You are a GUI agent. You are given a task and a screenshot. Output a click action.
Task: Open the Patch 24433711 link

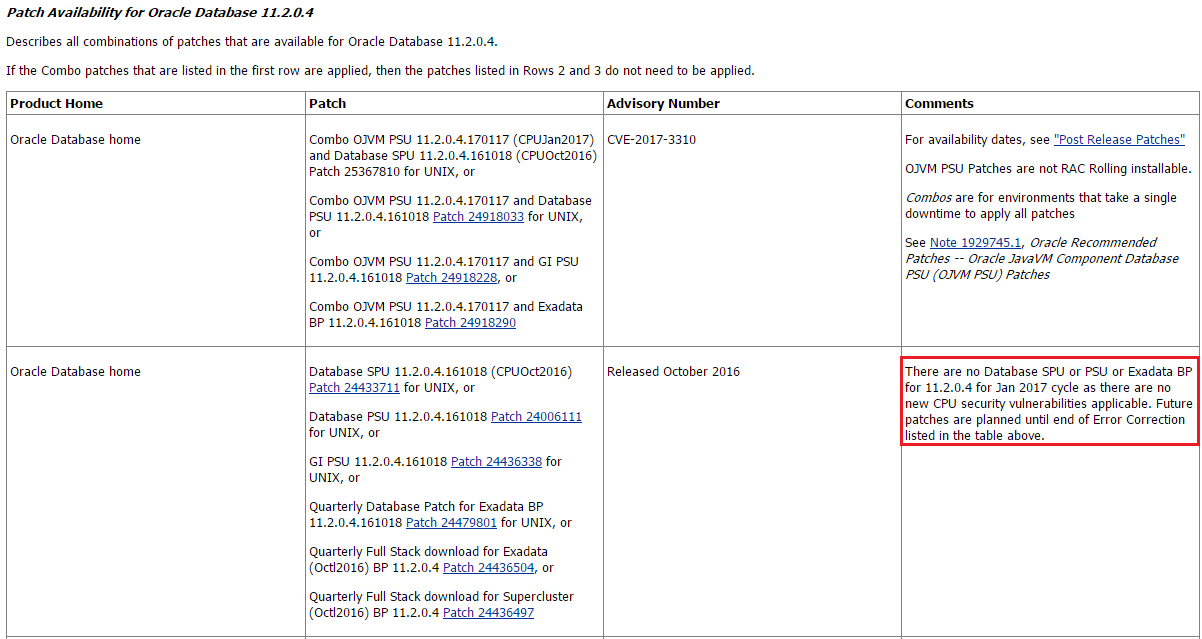pyautogui.click(x=354, y=388)
